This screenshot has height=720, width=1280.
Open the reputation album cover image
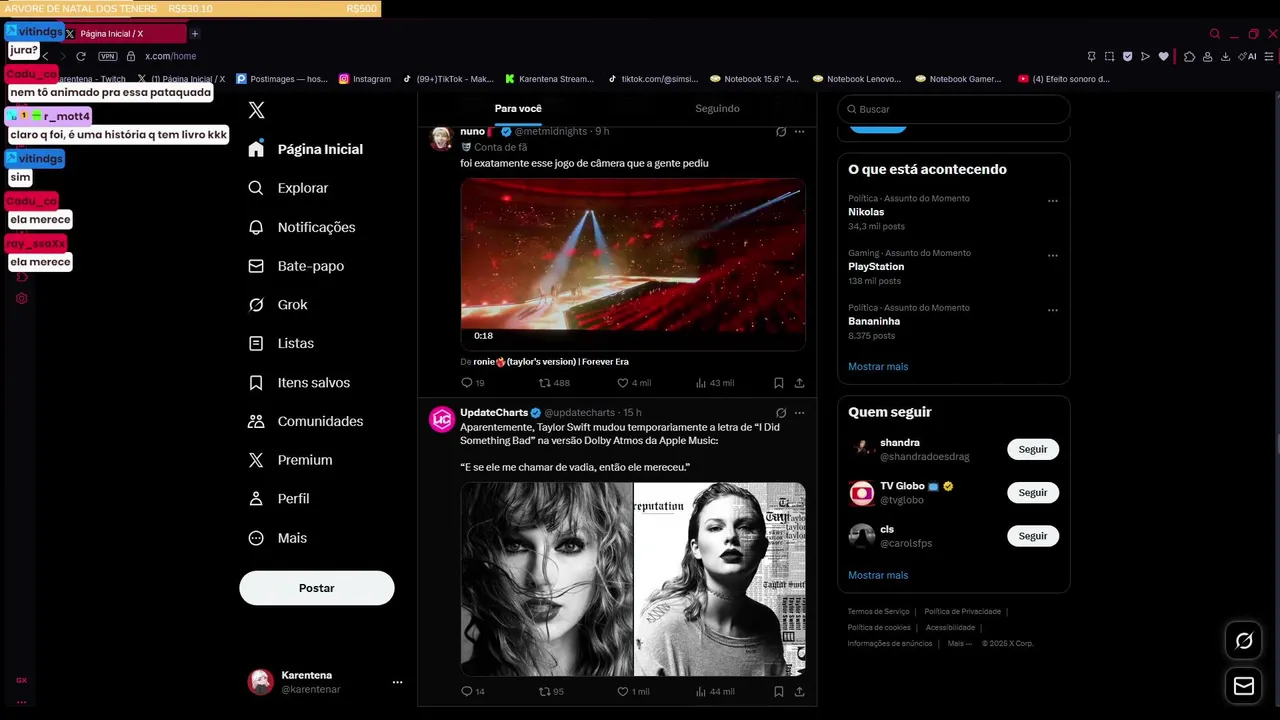(720, 579)
